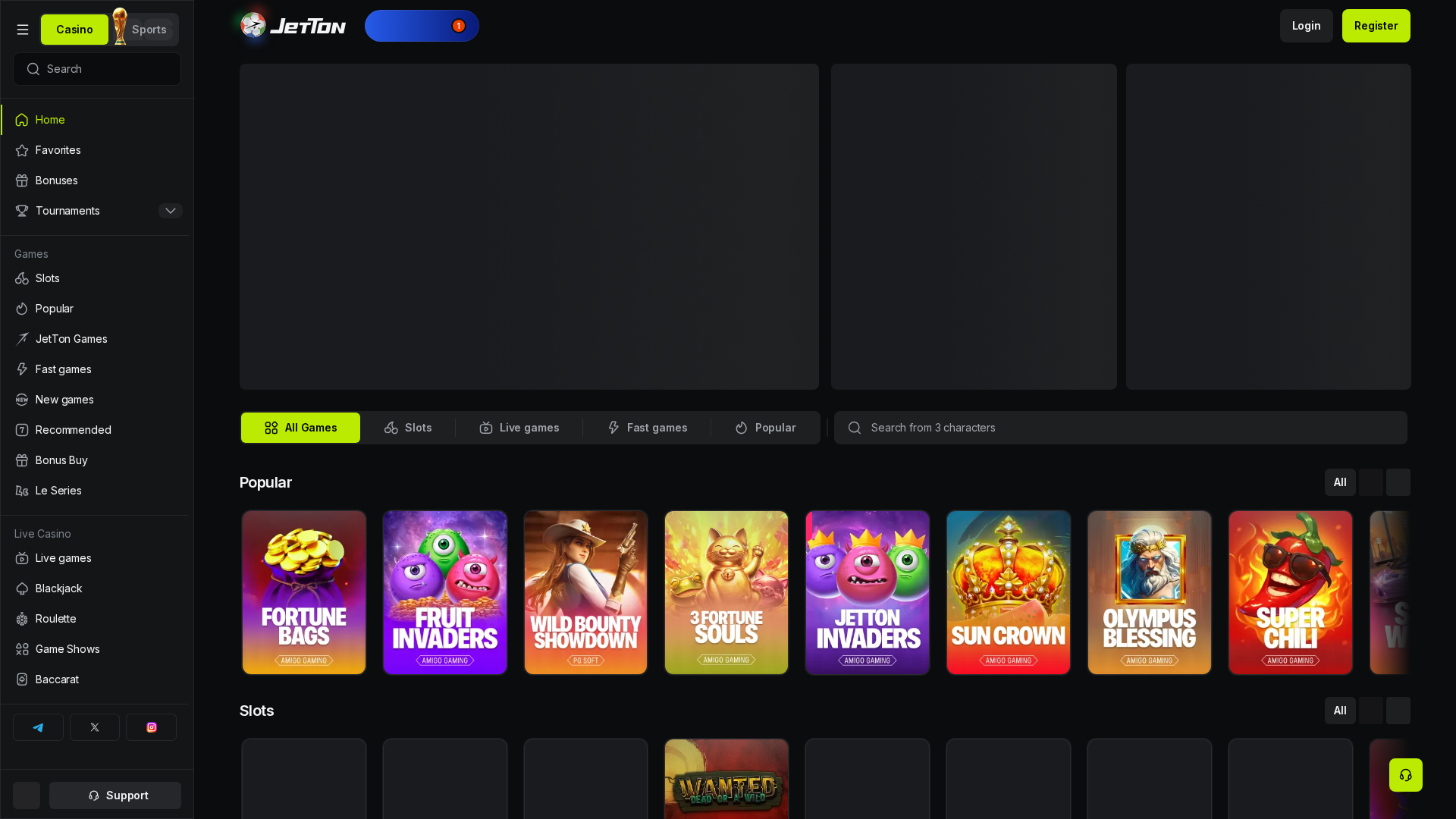Open New games in the sidebar

click(96, 400)
